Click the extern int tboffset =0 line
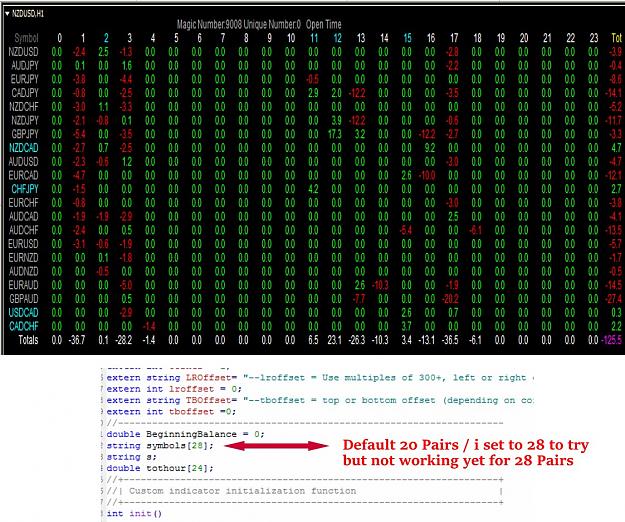 tap(171, 412)
